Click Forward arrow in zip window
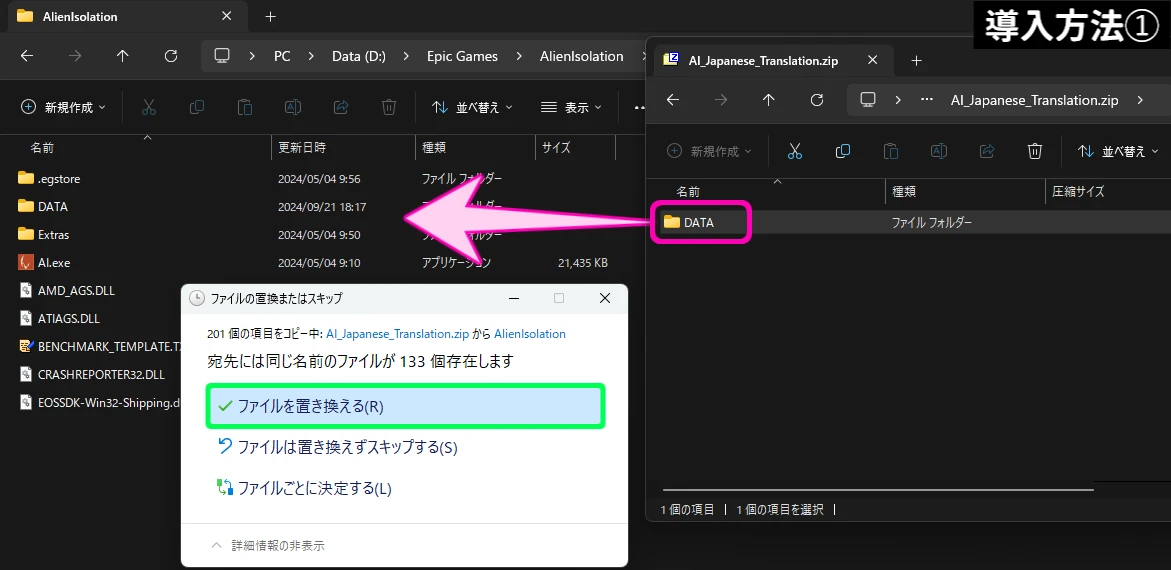Viewport: 1171px width, 570px height. (x=721, y=99)
